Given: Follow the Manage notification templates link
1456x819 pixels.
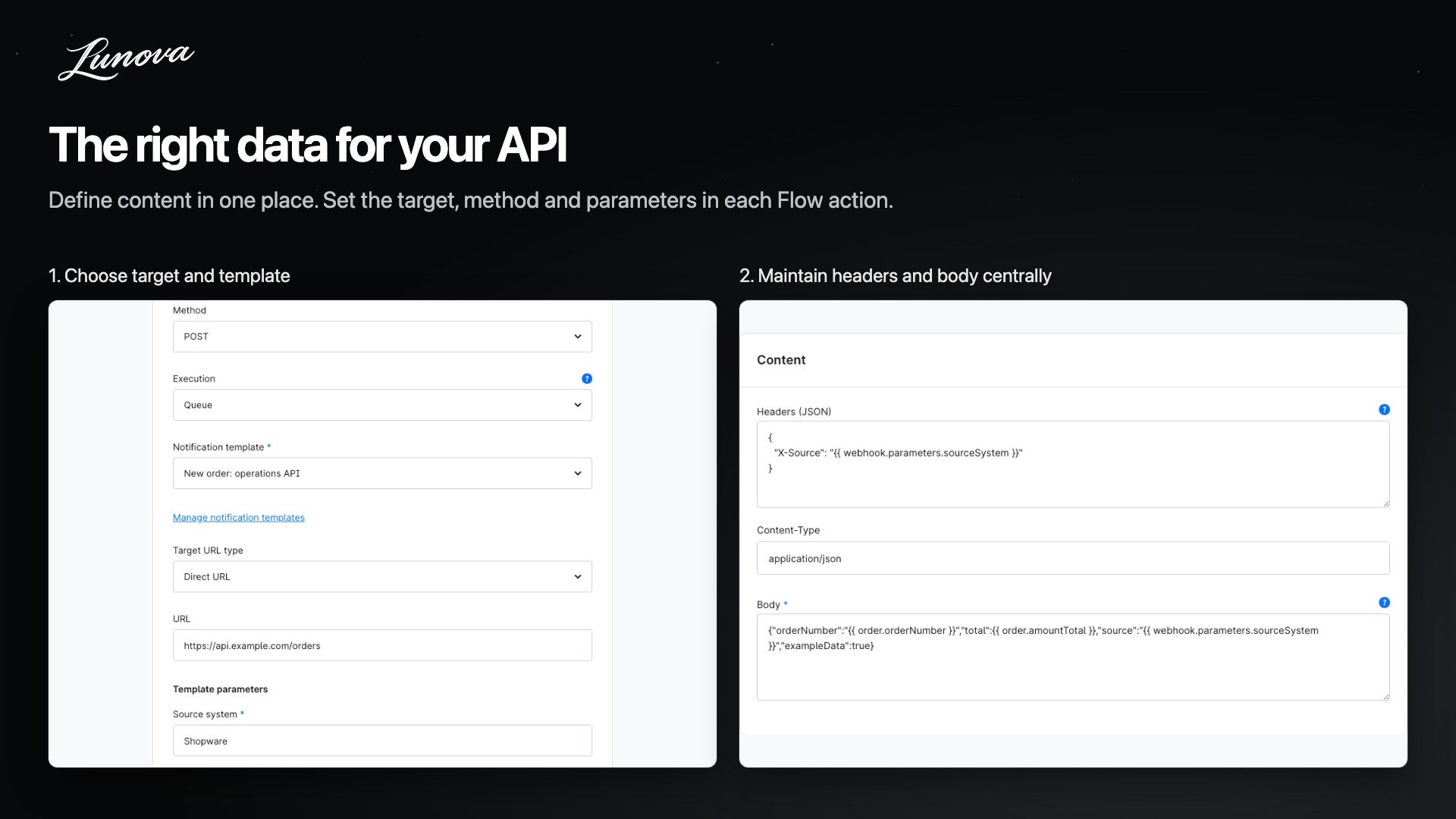Looking at the screenshot, I should tap(239, 517).
